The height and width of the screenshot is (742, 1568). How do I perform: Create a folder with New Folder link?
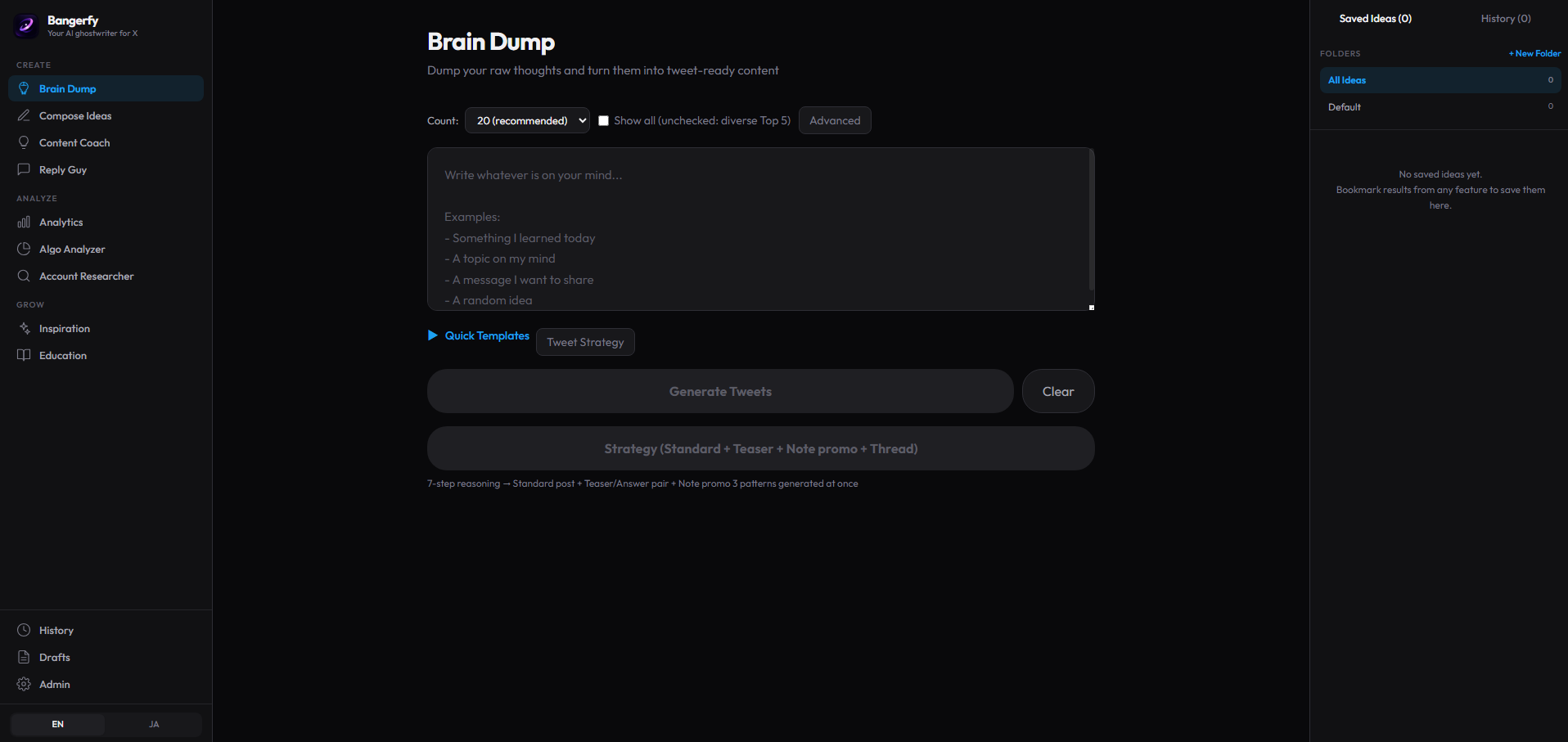(1533, 52)
